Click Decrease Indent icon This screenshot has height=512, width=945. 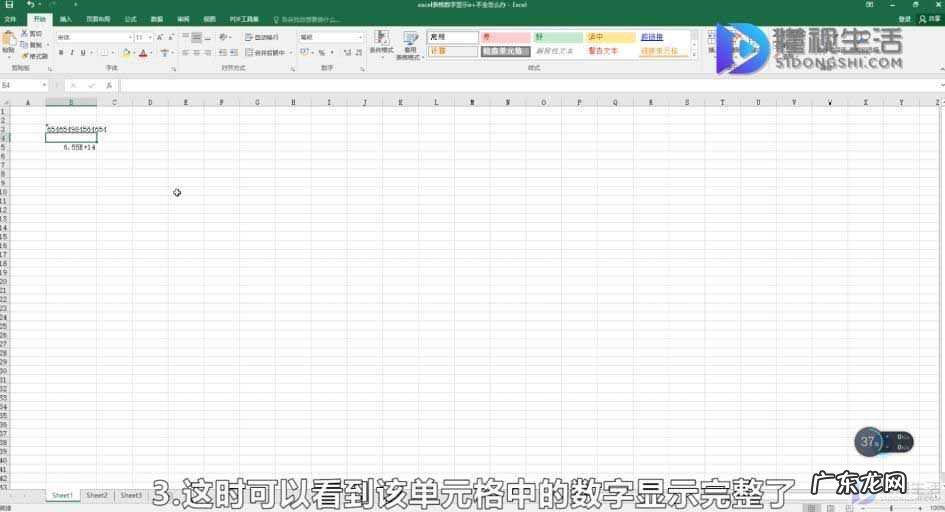point(223,53)
